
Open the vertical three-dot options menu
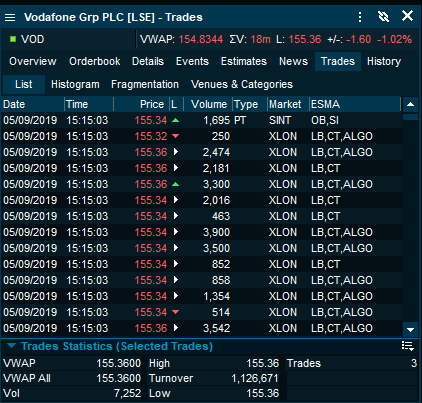(360, 17)
